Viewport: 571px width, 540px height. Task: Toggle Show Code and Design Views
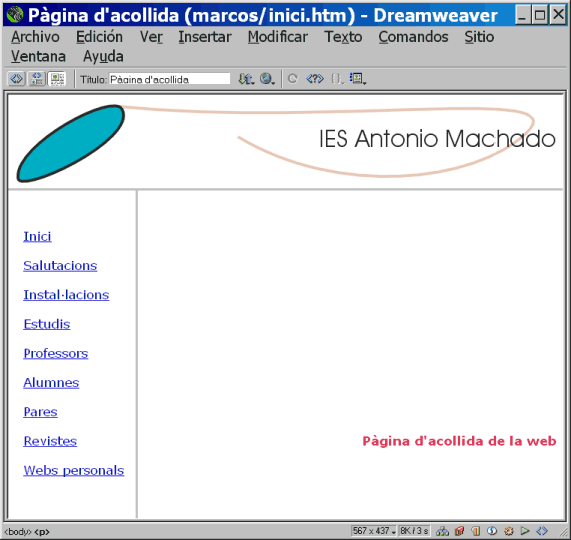tap(37, 79)
